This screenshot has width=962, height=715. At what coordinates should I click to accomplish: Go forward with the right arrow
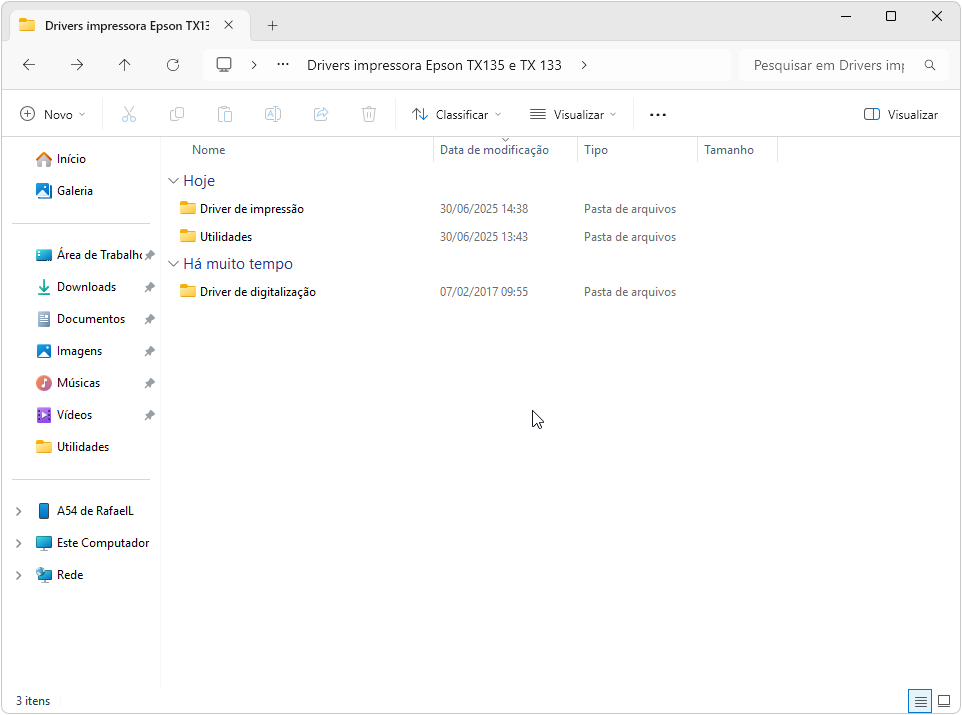[x=77, y=65]
